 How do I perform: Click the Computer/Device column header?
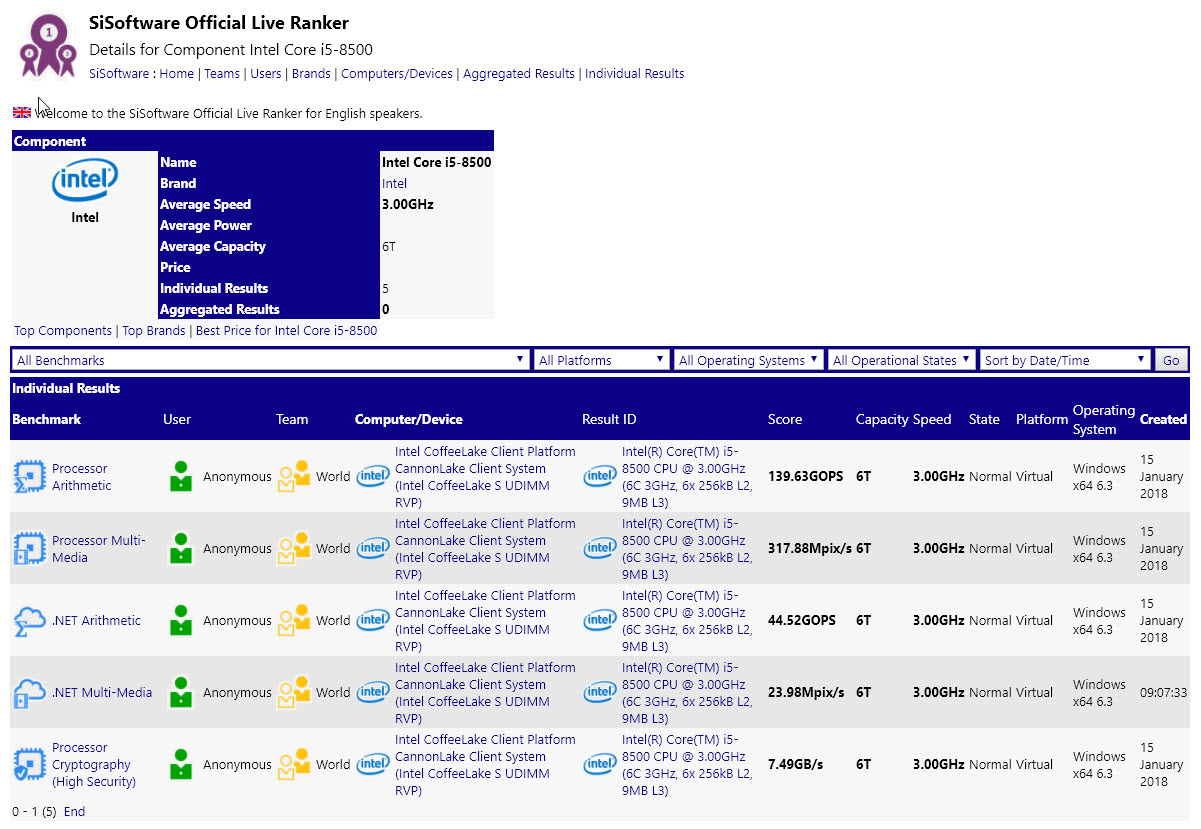[409, 420]
